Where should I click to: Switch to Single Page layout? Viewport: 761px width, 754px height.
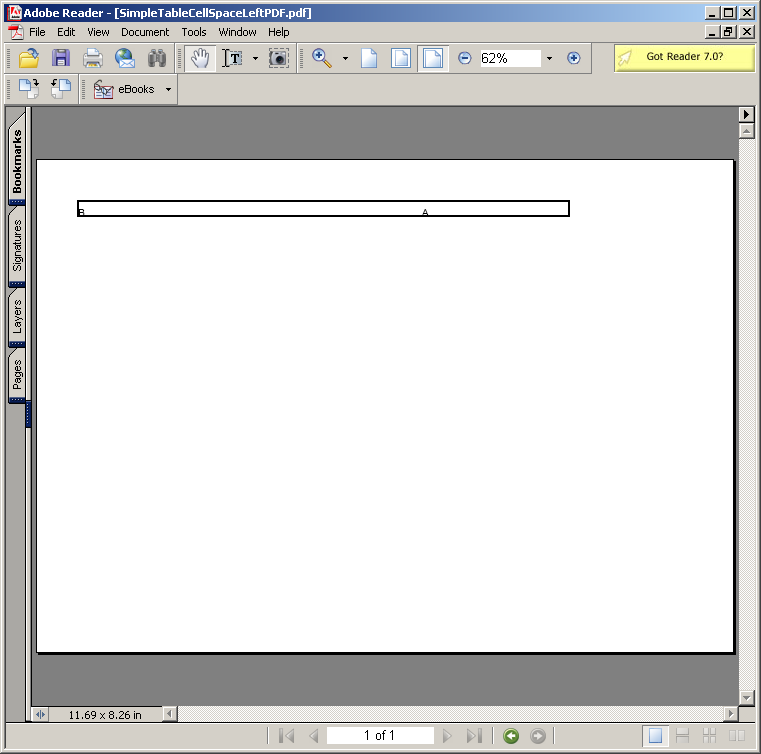[x=655, y=736]
